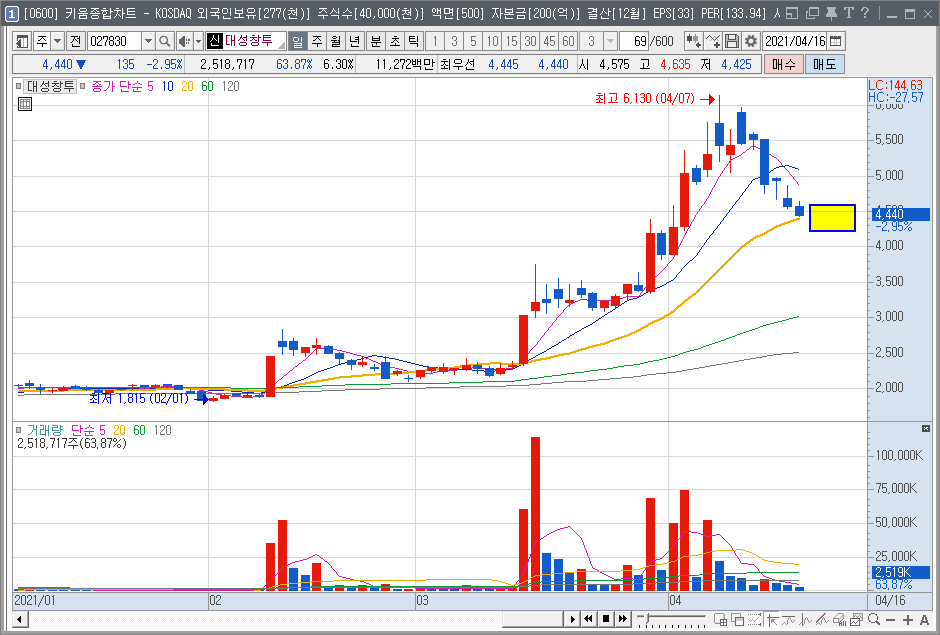Viewport: 940px width, 635px height.
Task: Click the overlapping windows icon at bottom
Action: coord(737,620)
